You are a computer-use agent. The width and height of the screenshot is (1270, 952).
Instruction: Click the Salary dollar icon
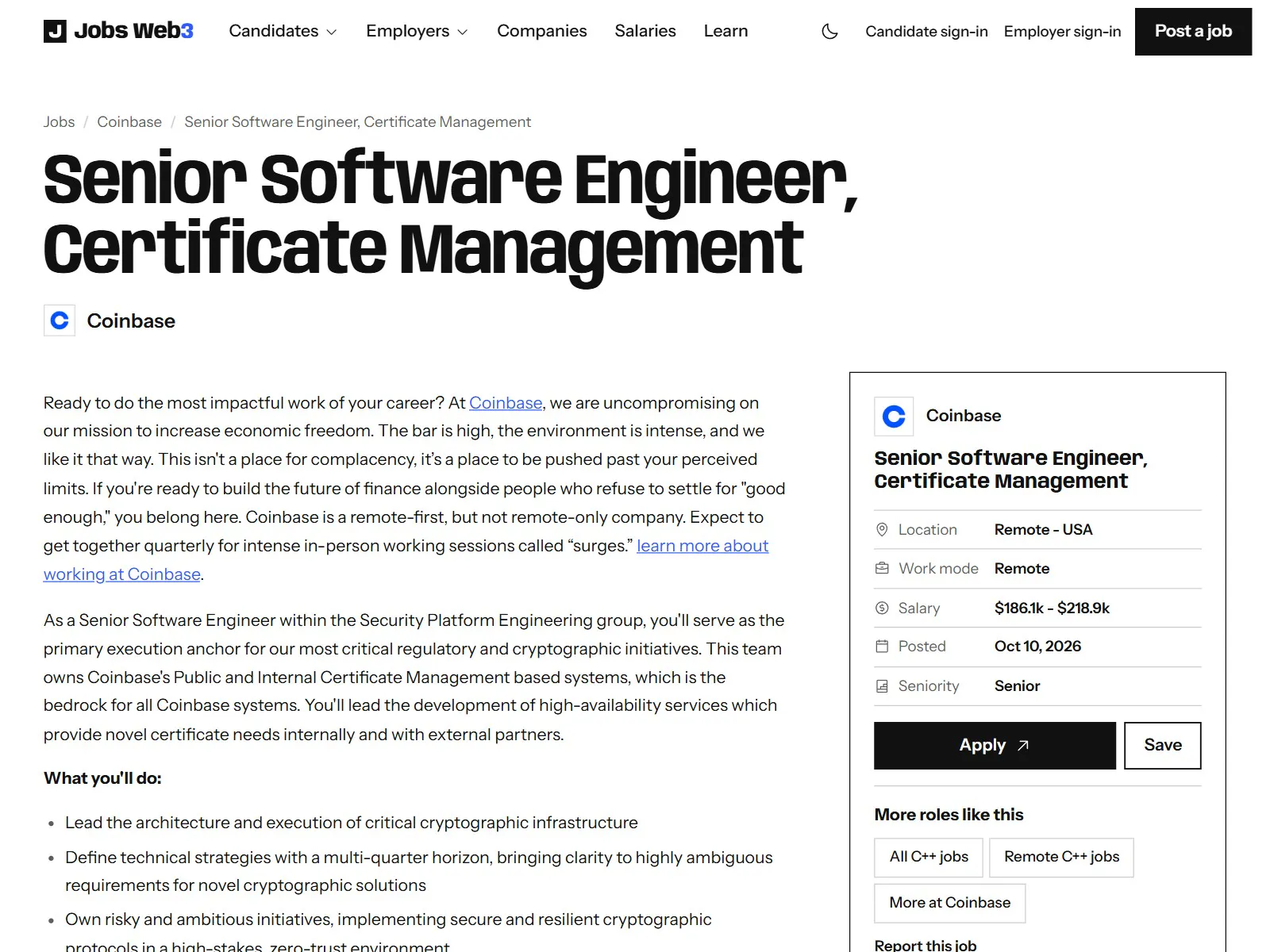click(x=881, y=608)
